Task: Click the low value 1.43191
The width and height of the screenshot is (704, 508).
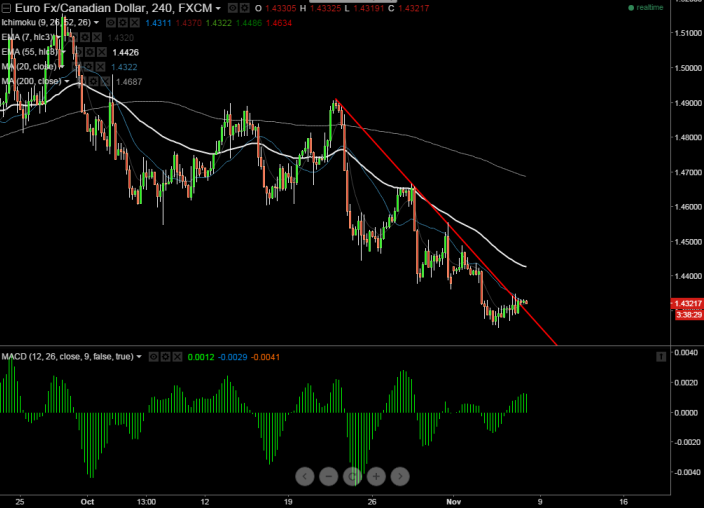Action: coord(369,9)
